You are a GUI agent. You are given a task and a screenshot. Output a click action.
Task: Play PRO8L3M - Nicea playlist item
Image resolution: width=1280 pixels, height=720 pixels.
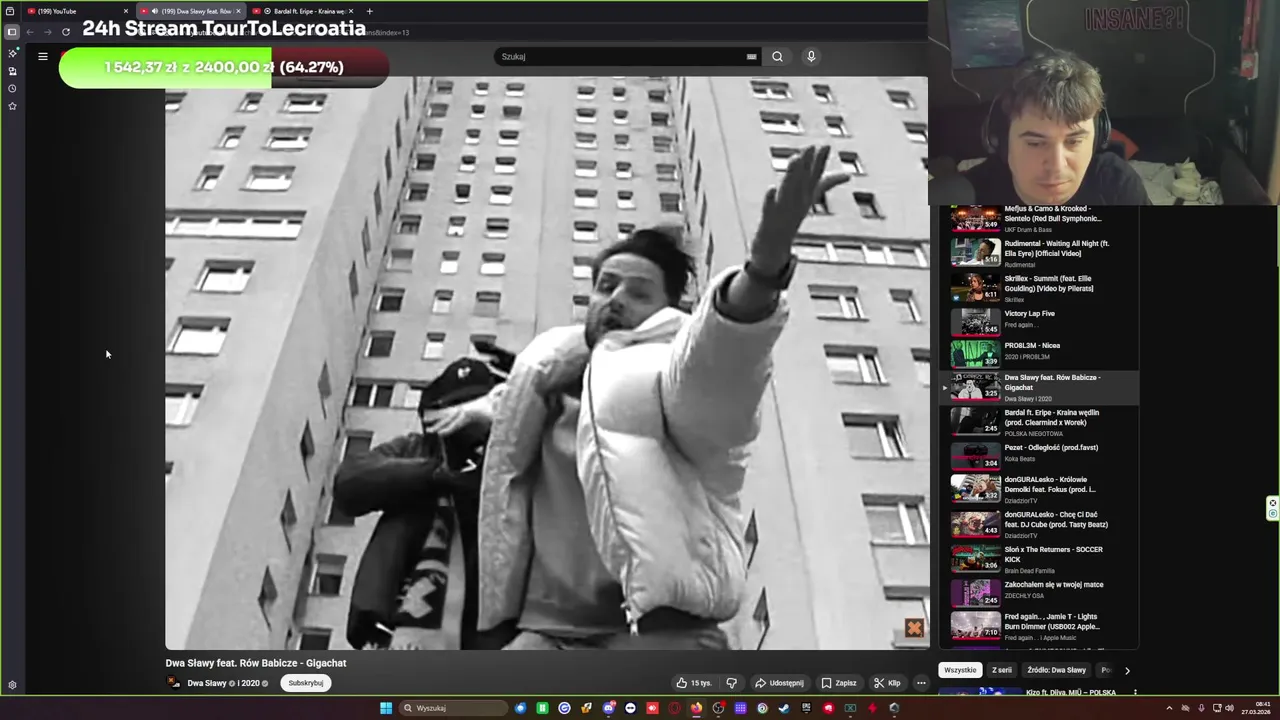pyautogui.click(x=1040, y=353)
